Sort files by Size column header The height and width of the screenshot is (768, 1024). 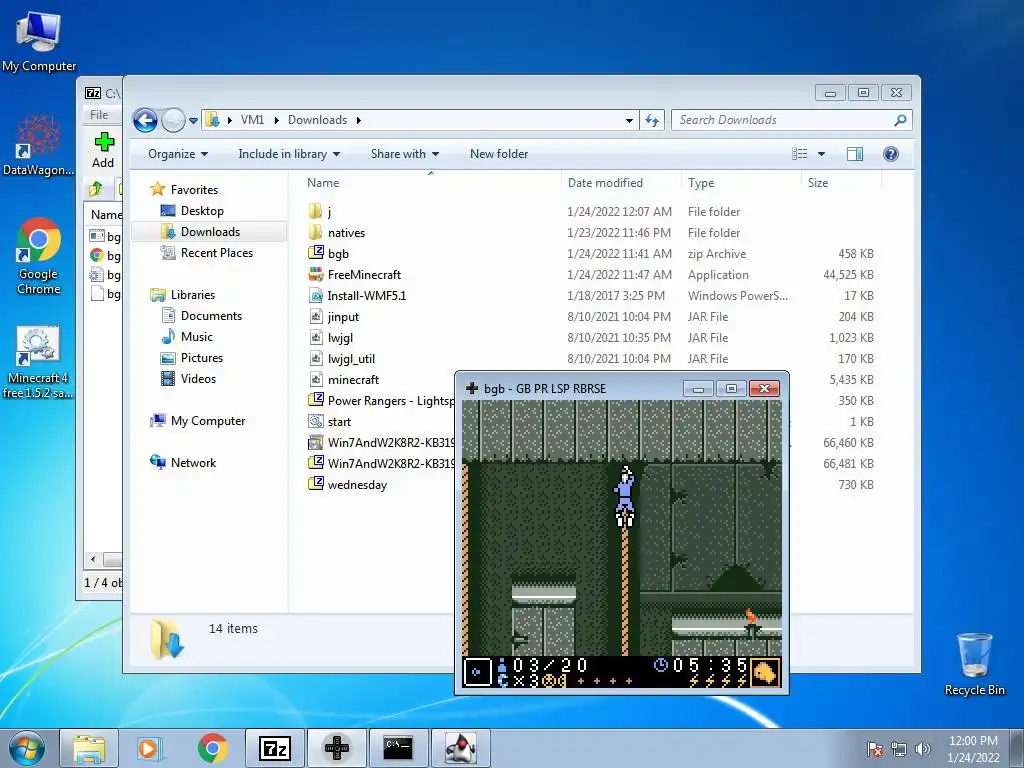tap(841, 183)
